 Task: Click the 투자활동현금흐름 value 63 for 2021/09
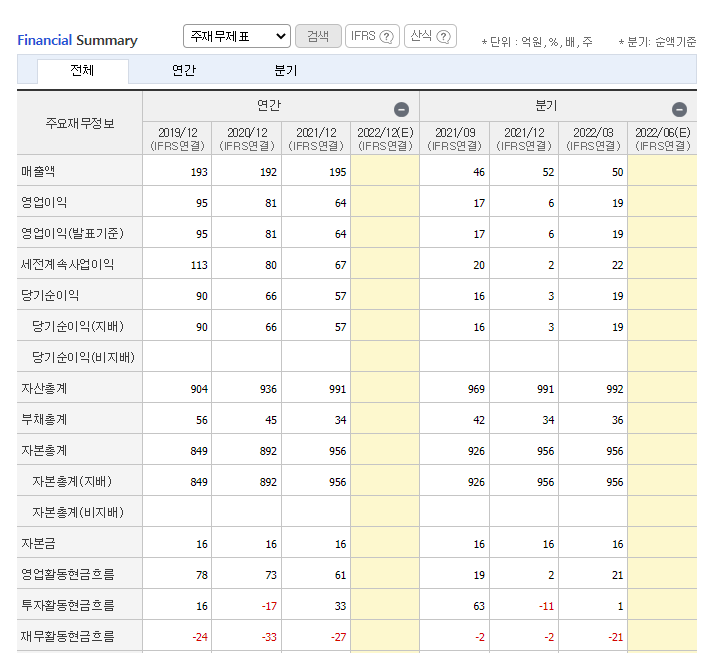tap(479, 606)
